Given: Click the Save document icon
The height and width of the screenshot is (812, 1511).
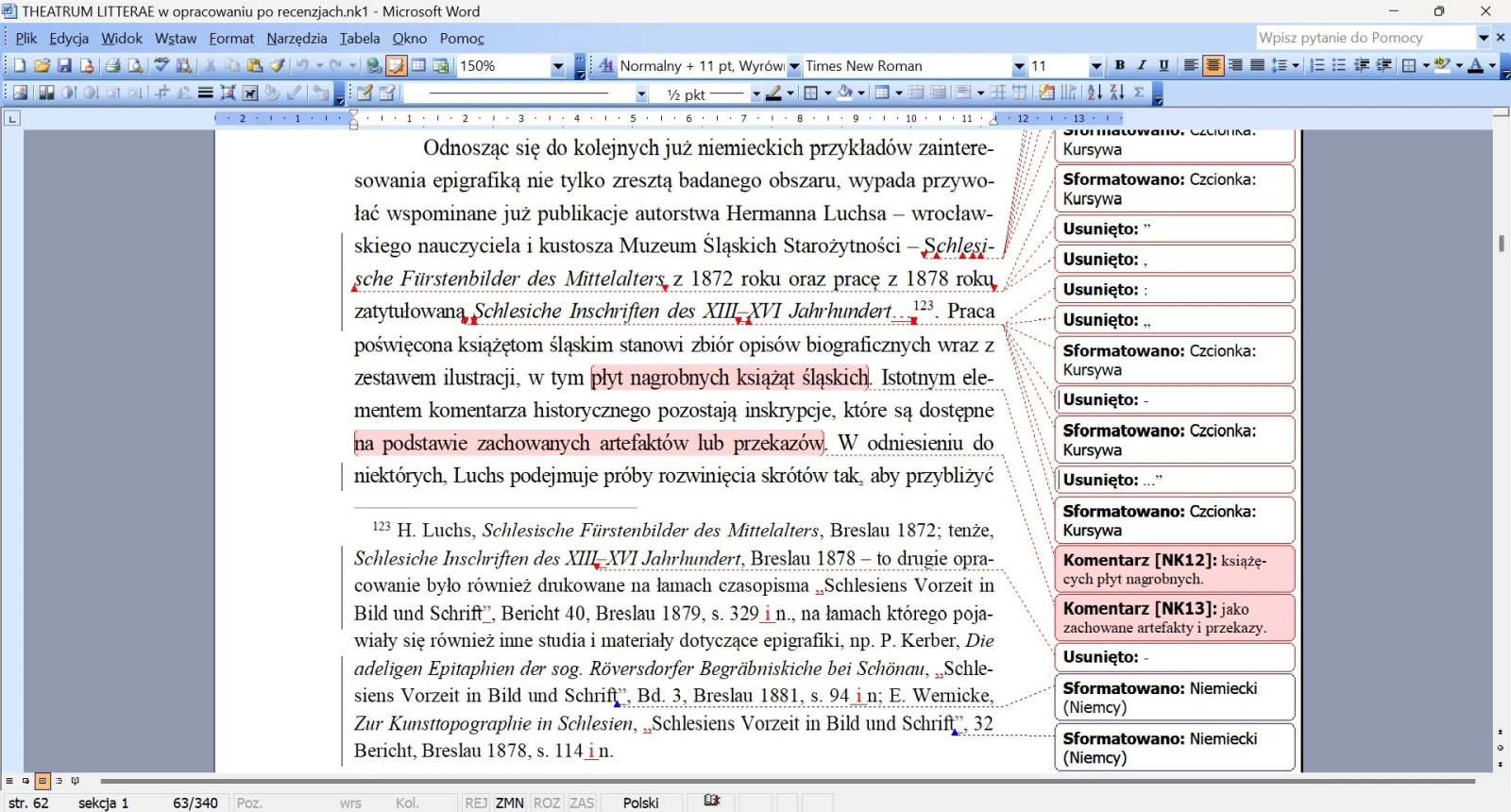Looking at the screenshot, I should (64, 66).
